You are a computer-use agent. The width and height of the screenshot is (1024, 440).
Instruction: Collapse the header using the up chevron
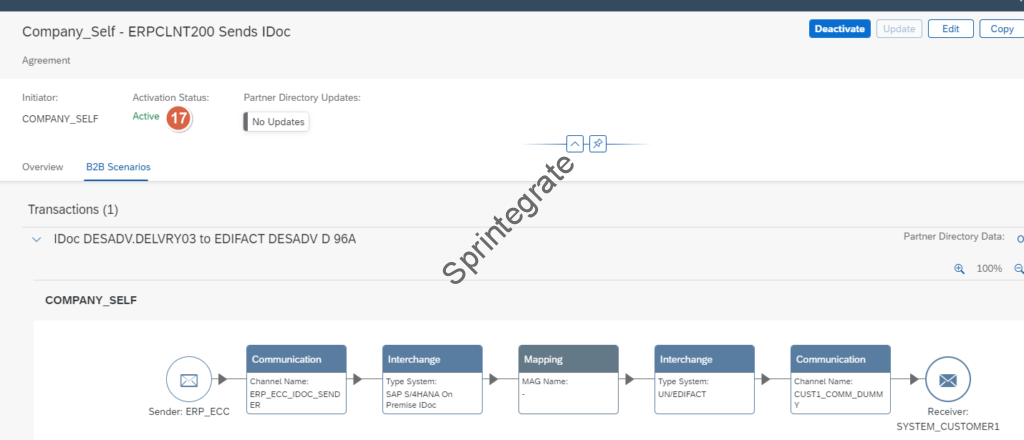tap(575, 144)
